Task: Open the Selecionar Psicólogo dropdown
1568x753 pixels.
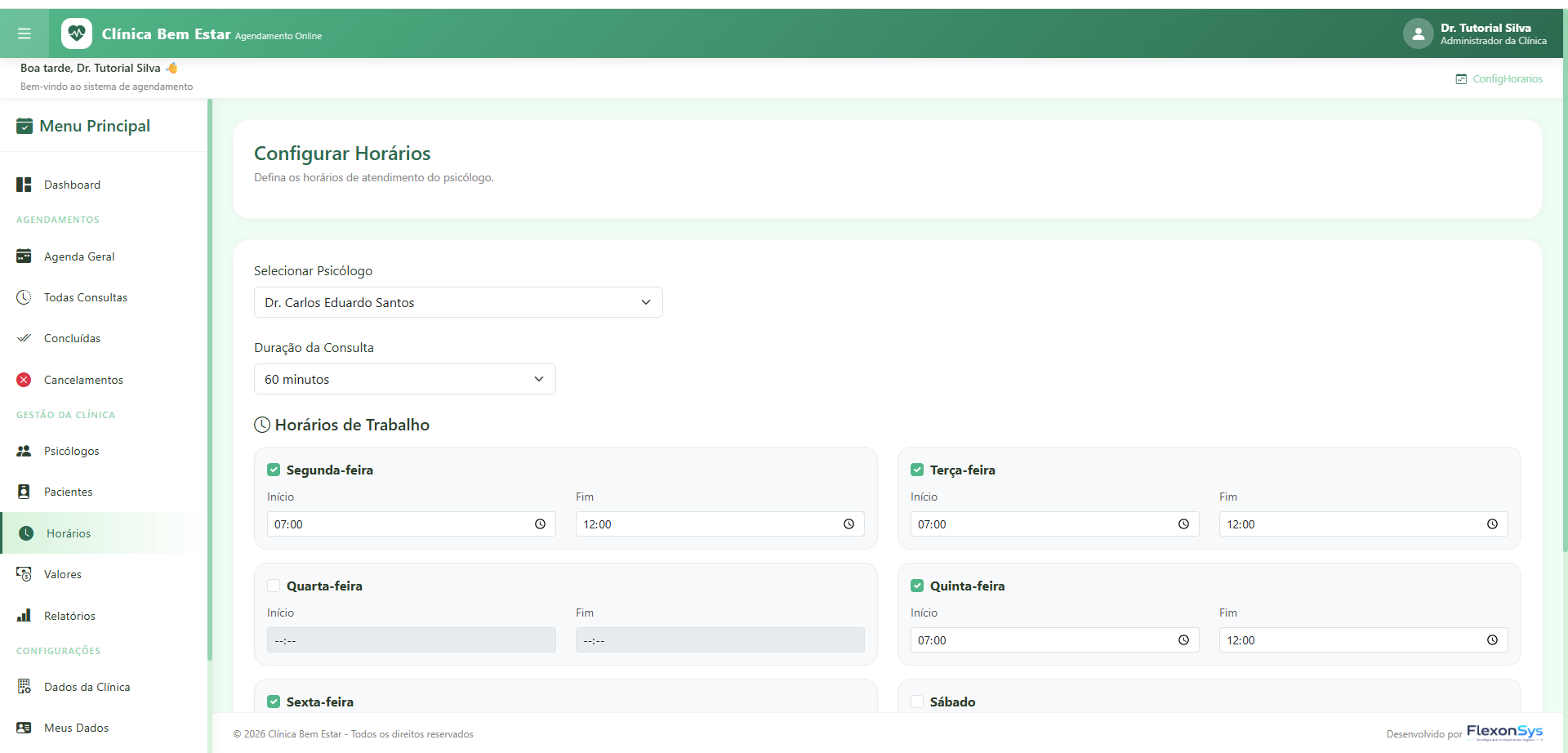Action: (x=458, y=302)
